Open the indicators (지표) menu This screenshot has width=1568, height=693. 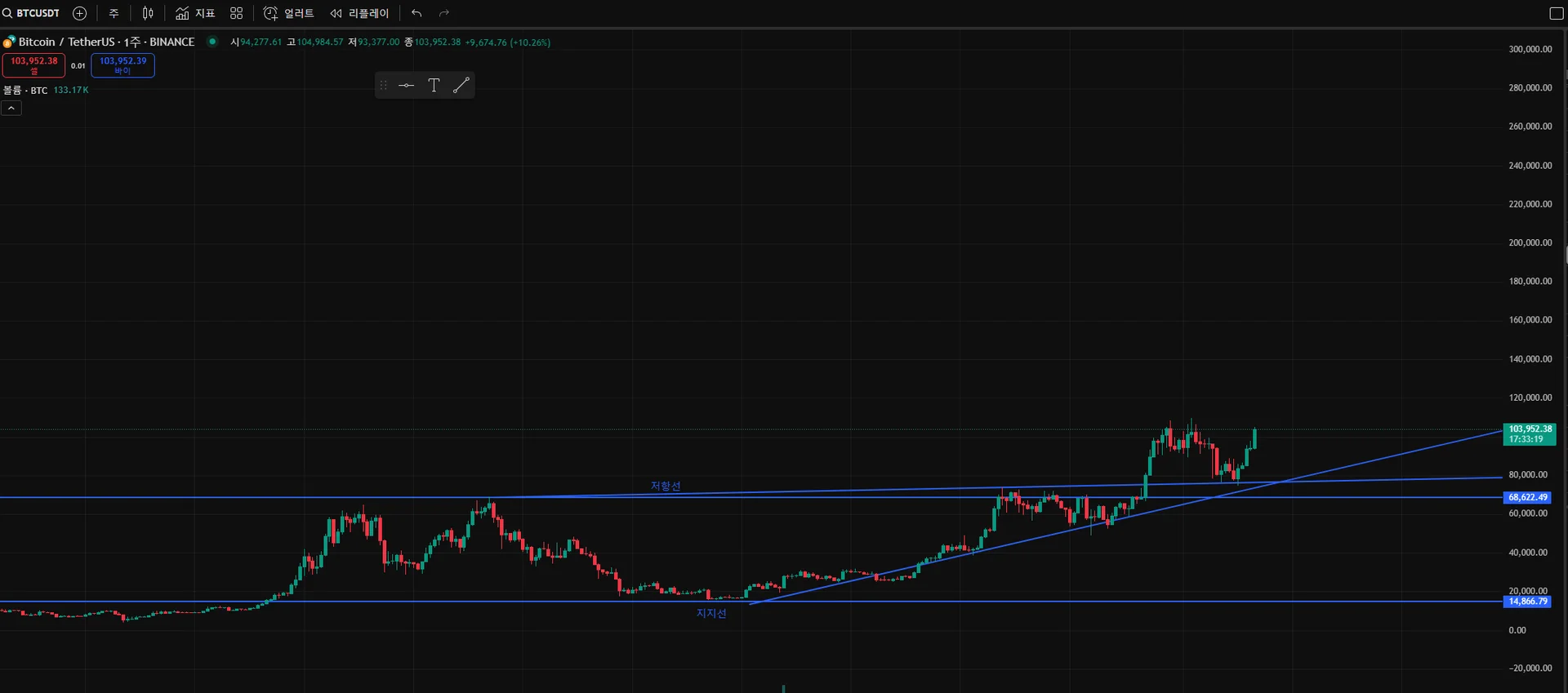[x=195, y=13]
